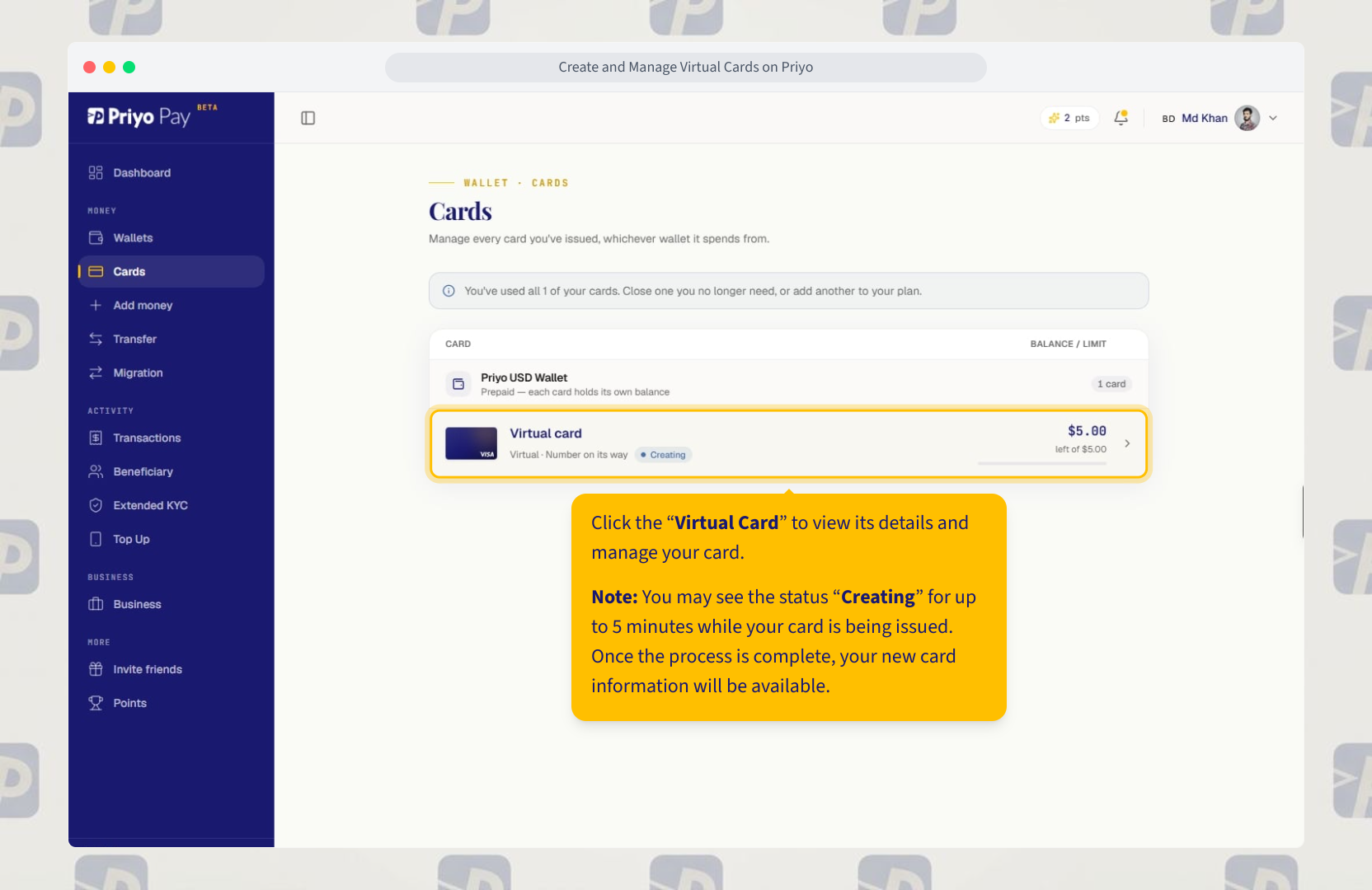
Task: Click the Beneficiary people icon
Action: 96,471
